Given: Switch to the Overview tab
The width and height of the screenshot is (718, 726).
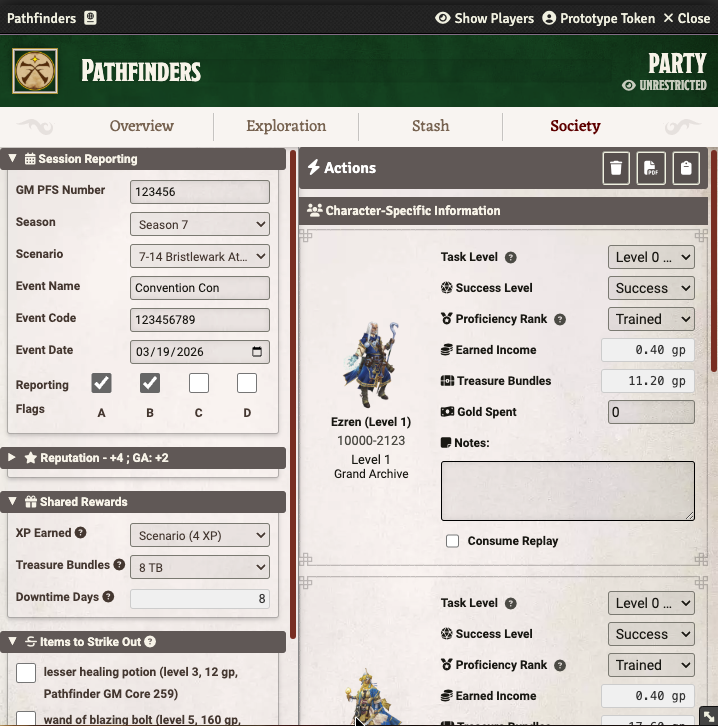Looking at the screenshot, I should (x=142, y=125).
